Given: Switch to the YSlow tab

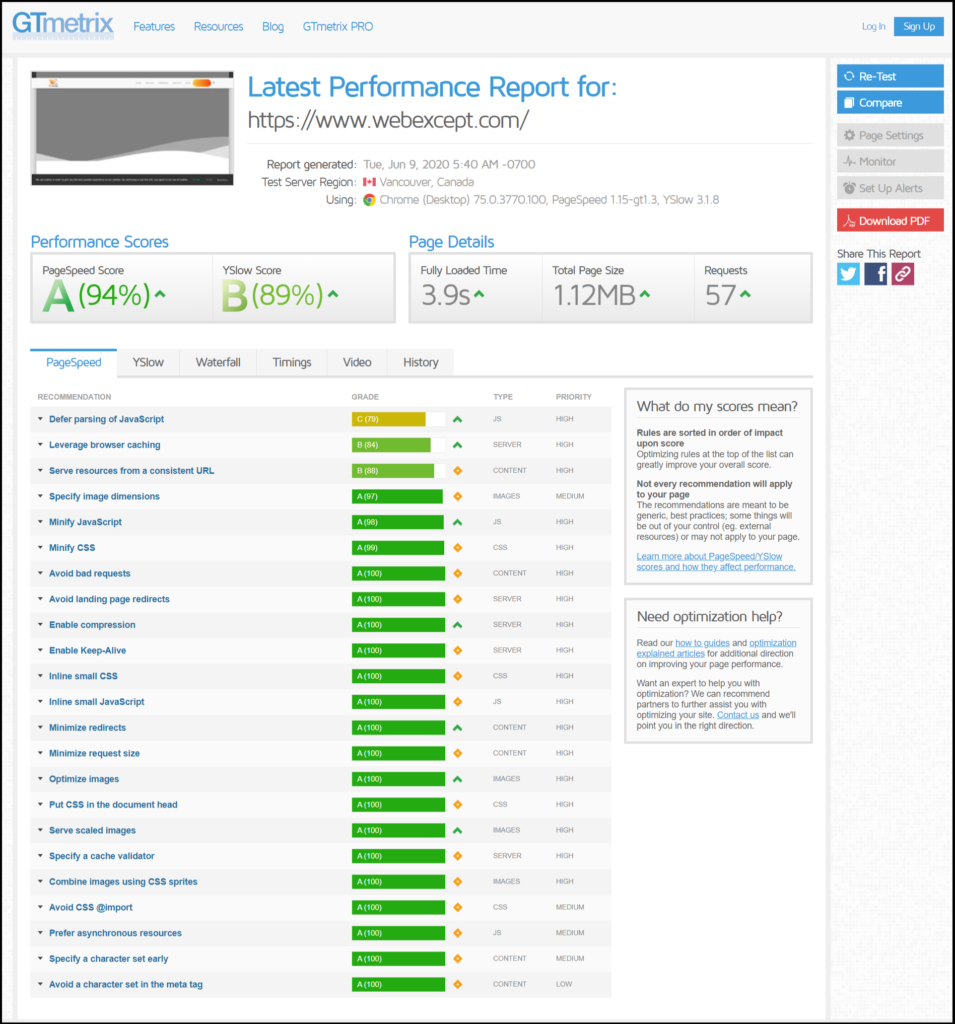Looking at the screenshot, I should [148, 362].
